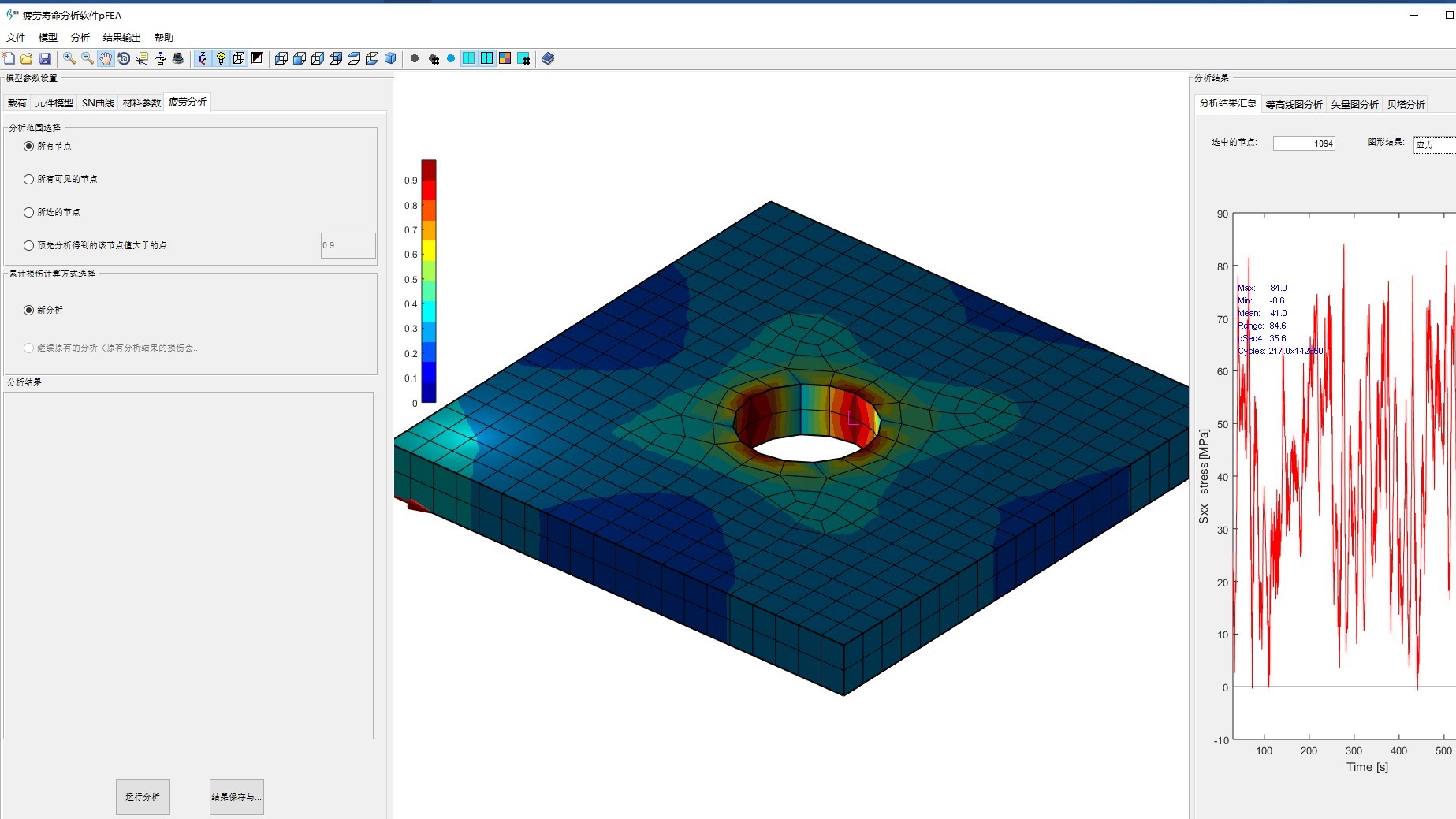1456x819 pixels.
Task: Open the 结果输出 menu
Action: pyautogui.click(x=121, y=37)
